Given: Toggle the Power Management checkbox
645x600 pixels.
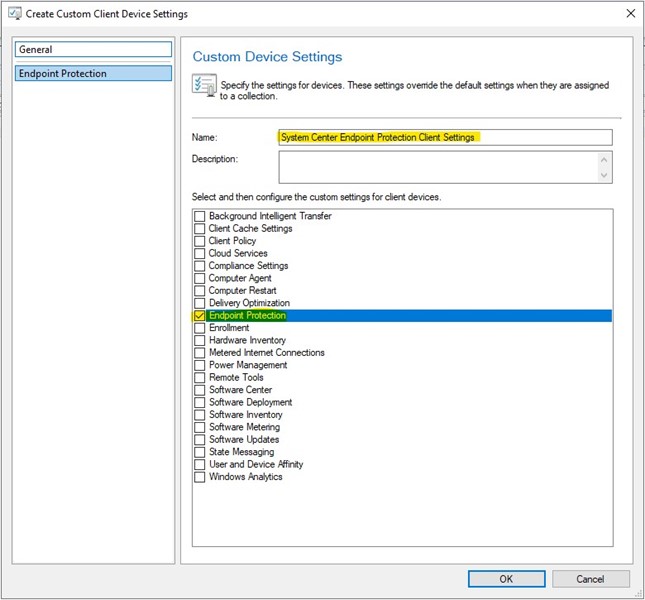Looking at the screenshot, I should click(x=200, y=366).
